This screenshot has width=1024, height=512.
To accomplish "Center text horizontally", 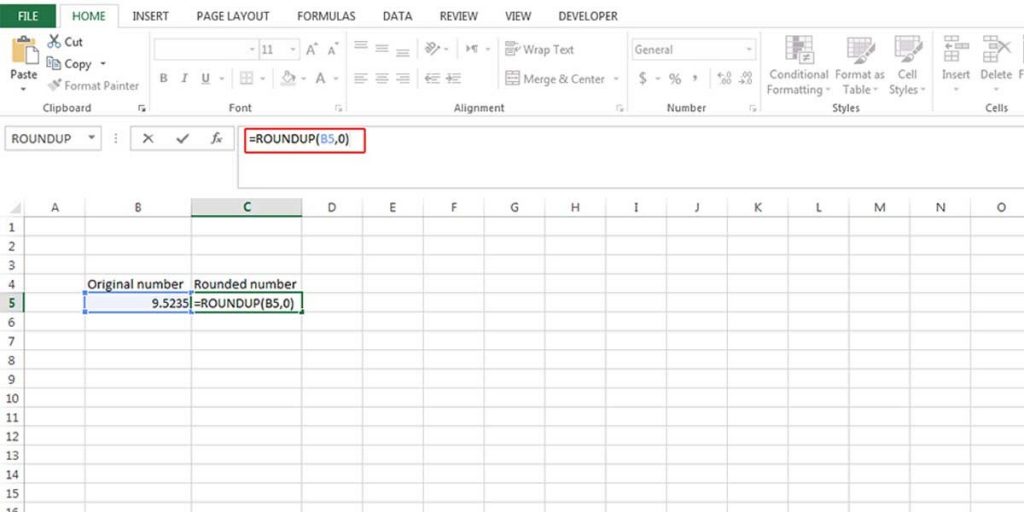I will [x=382, y=78].
